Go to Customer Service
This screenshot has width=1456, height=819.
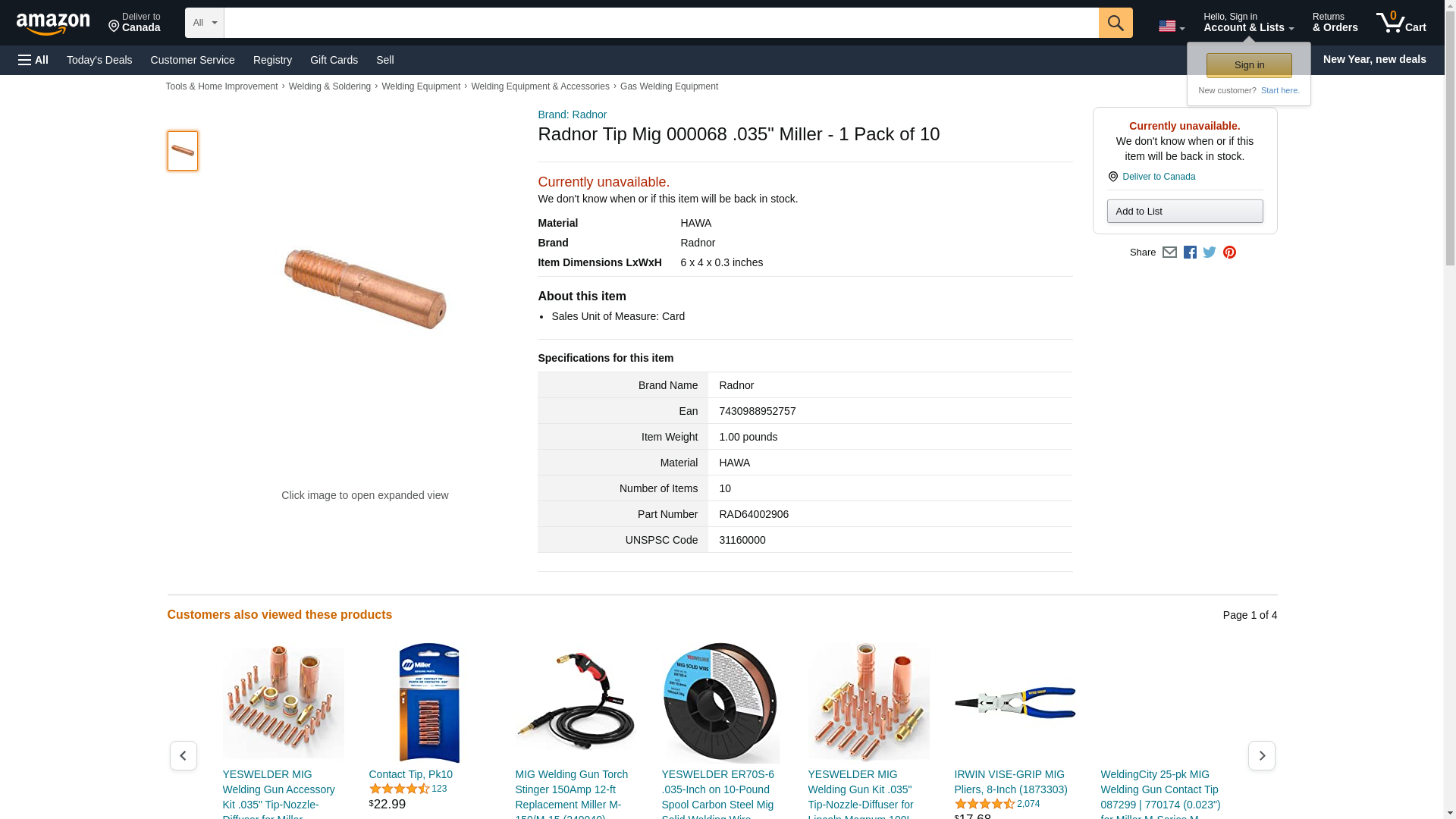(193, 60)
